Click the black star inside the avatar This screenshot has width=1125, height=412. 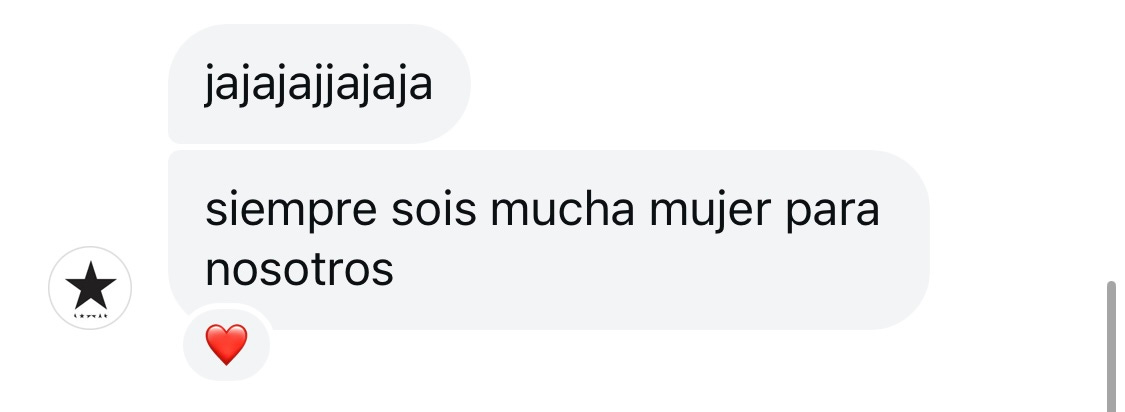pyautogui.click(x=90, y=284)
